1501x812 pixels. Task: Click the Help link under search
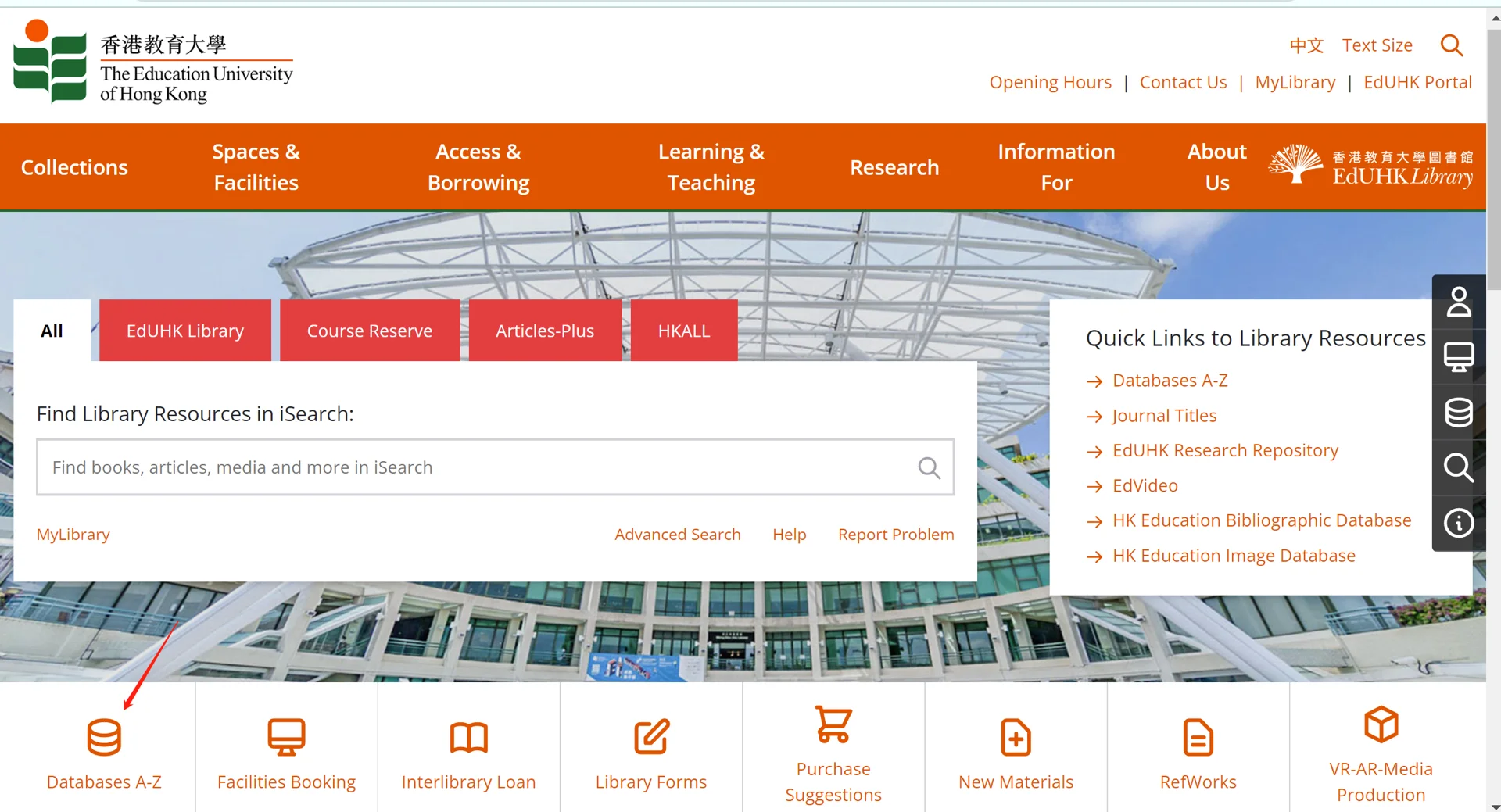coord(789,535)
